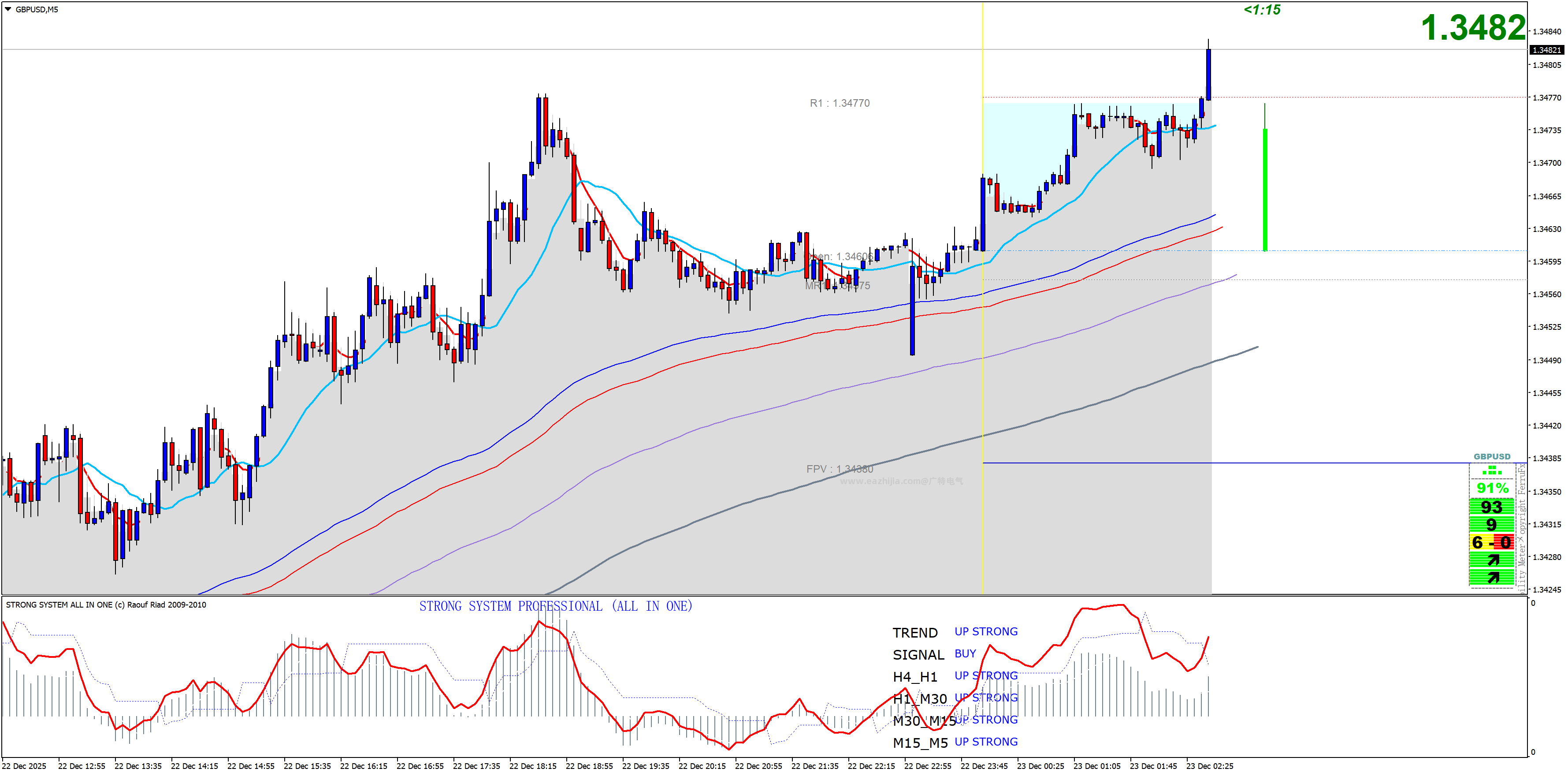Click the green 93 meter cell
This screenshot has width=1568, height=776.
pyautogui.click(x=1491, y=507)
